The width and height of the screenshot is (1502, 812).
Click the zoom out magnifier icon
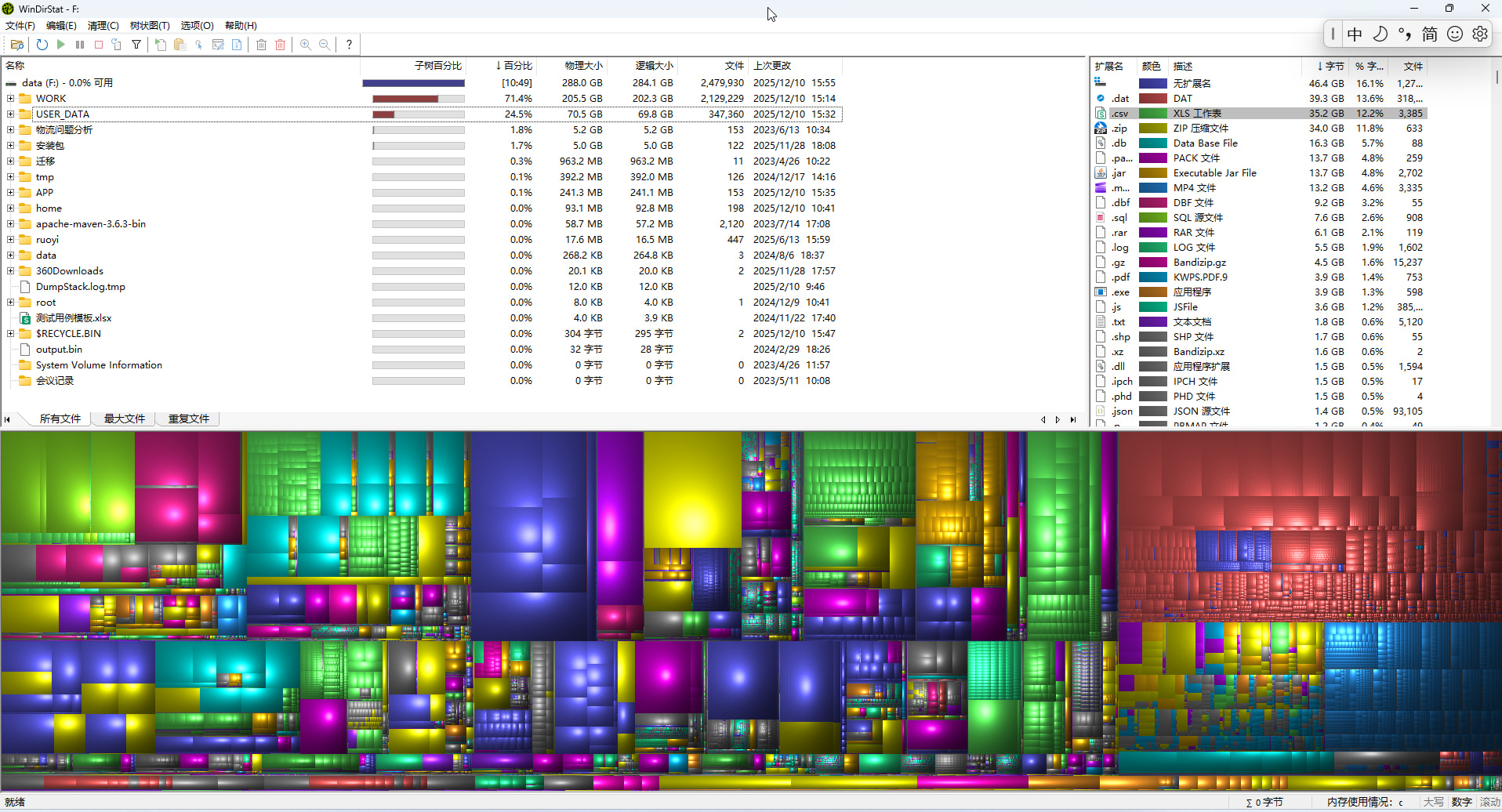point(325,45)
